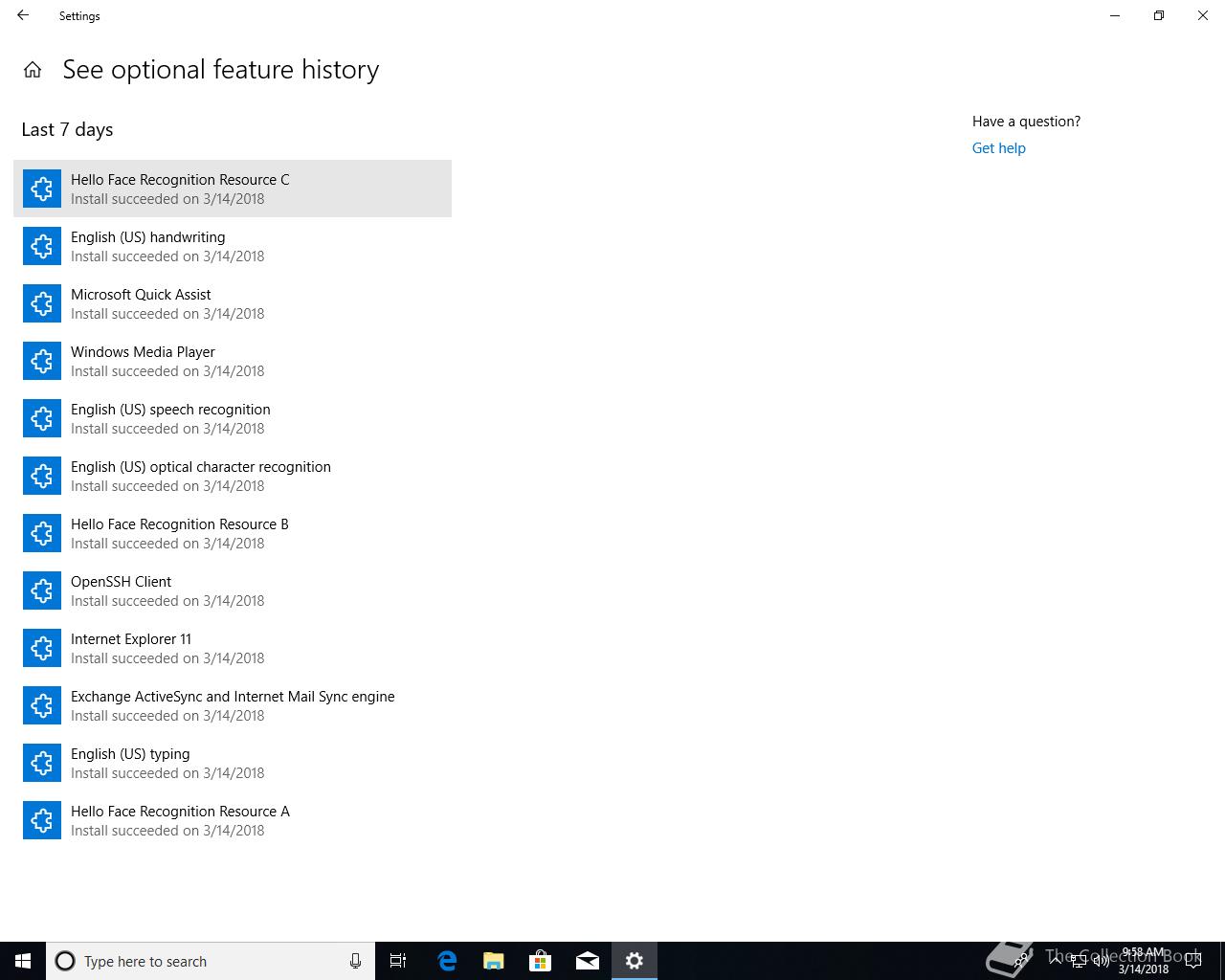Click the English (US) typing feature icon
Image resolution: width=1225 pixels, height=980 pixels.
(x=42, y=763)
